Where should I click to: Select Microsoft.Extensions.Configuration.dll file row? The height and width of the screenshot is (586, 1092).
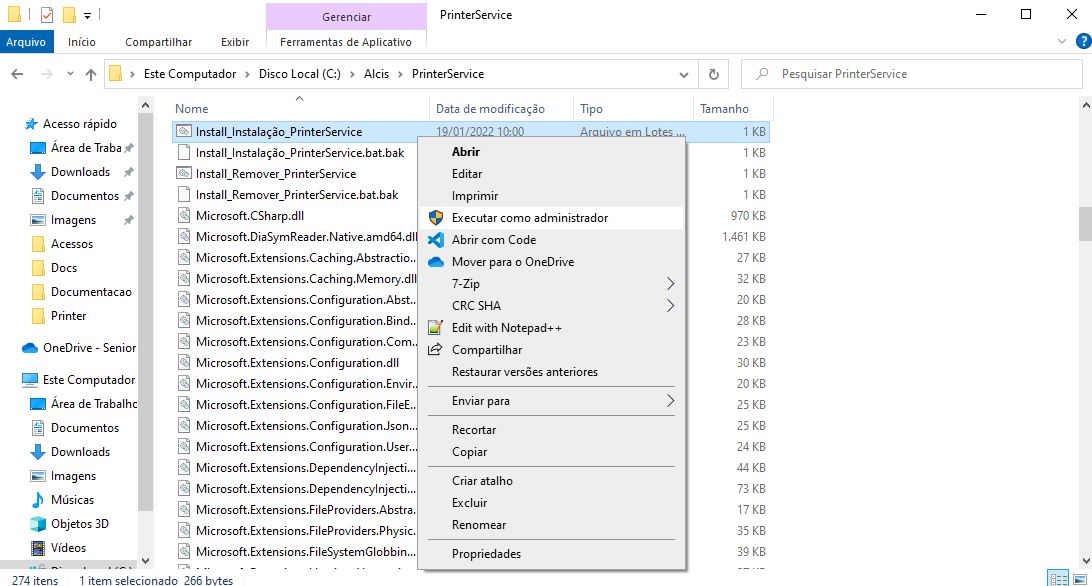[471, 363]
